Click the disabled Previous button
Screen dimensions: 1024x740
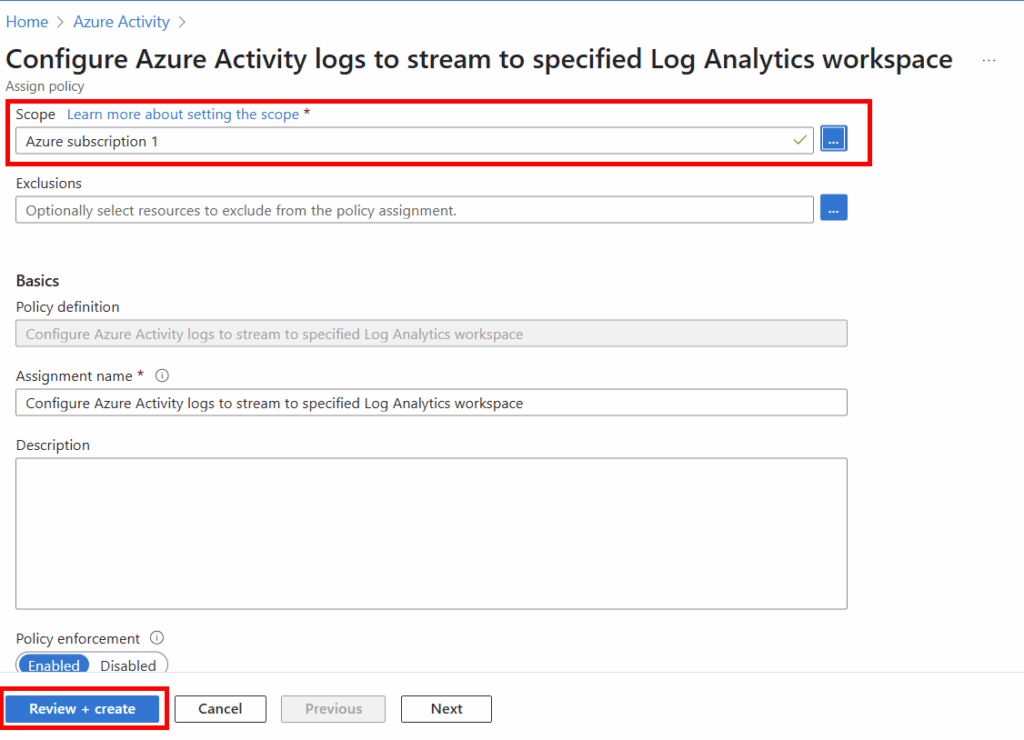click(333, 709)
